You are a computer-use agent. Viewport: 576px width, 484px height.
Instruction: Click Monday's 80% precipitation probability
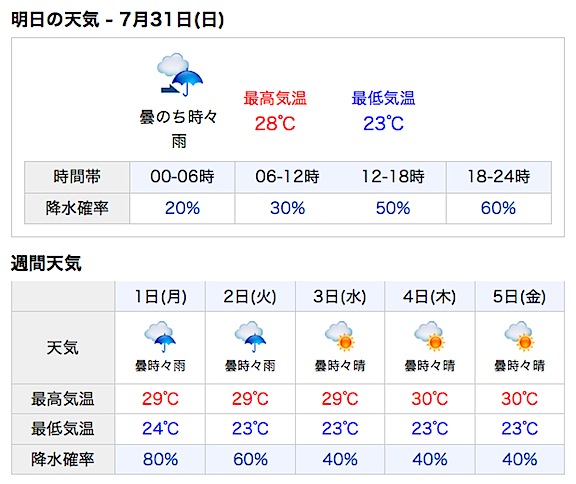(x=160, y=459)
